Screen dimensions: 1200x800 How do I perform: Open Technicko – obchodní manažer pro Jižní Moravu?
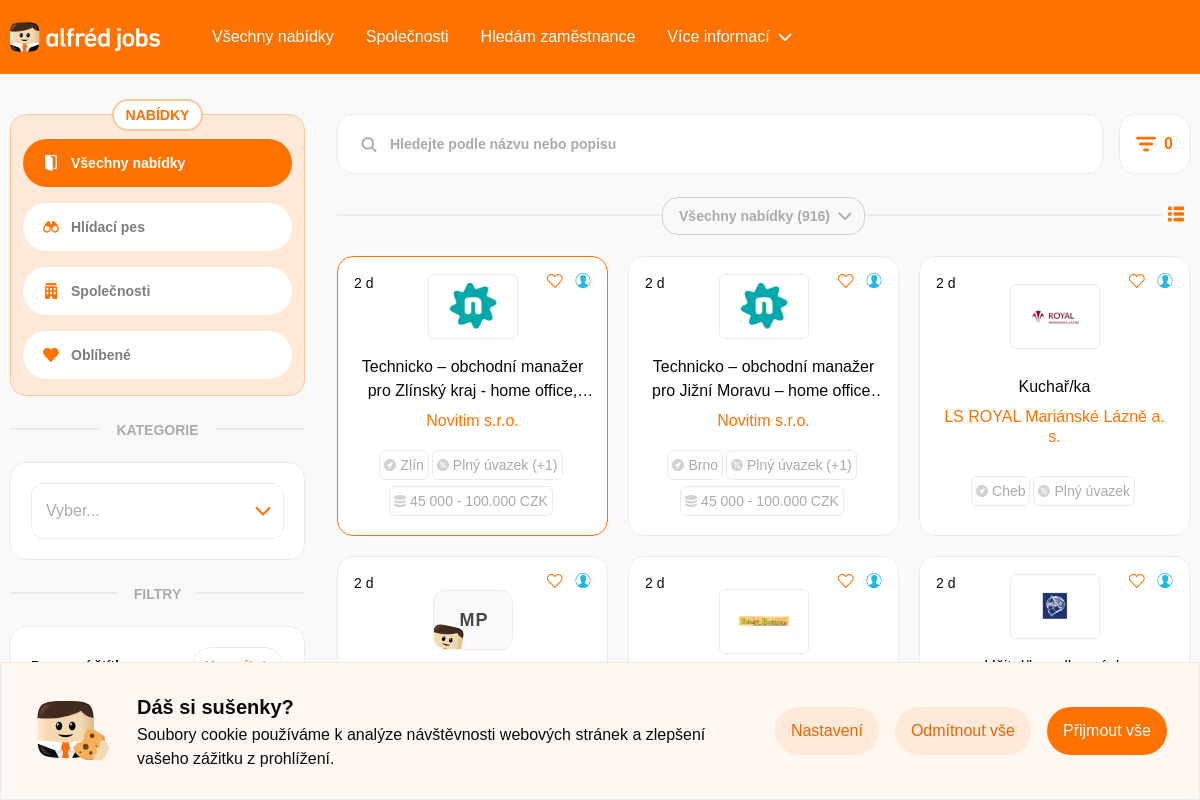point(764,379)
